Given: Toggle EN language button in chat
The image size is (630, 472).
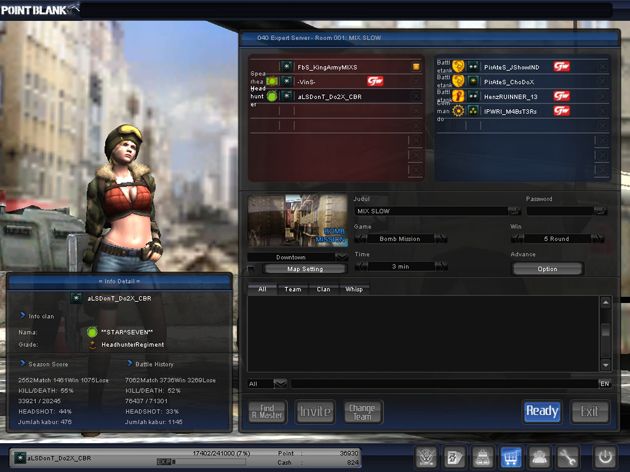Looking at the screenshot, I should [x=605, y=384].
